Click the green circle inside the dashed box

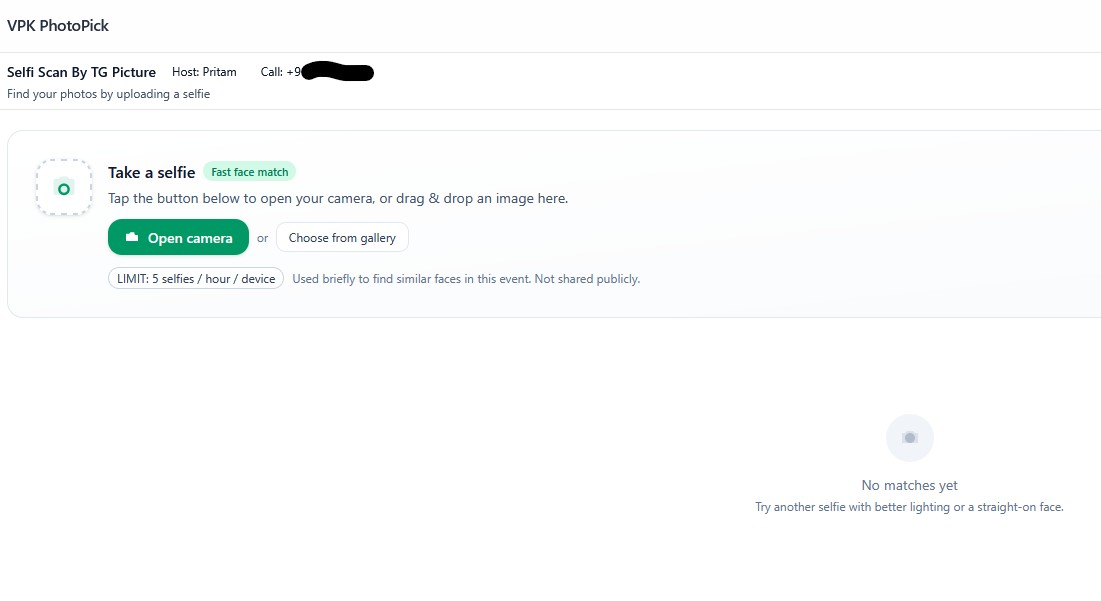pos(64,189)
